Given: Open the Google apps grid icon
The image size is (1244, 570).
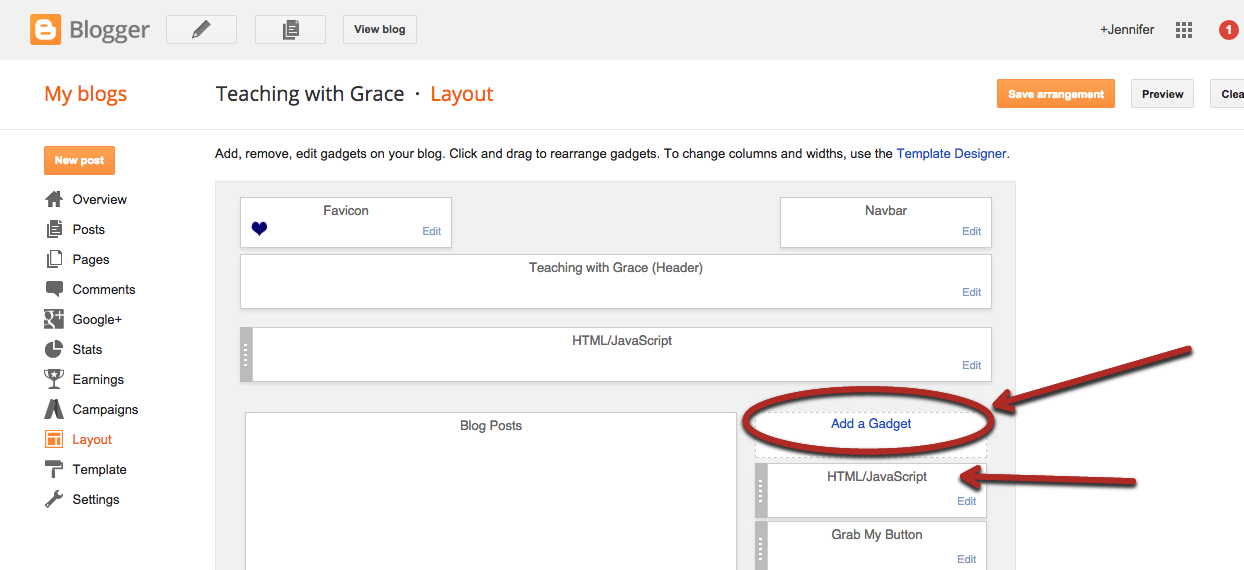Looking at the screenshot, I should pyautogui.click(x=1184, y=30).
